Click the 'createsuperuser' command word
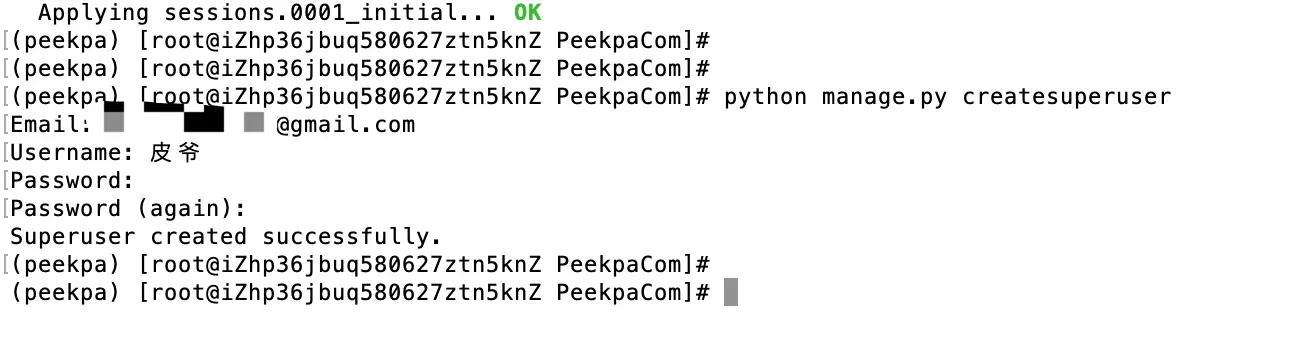Screen dimensions: 1298x362 tap(1066, 97)
